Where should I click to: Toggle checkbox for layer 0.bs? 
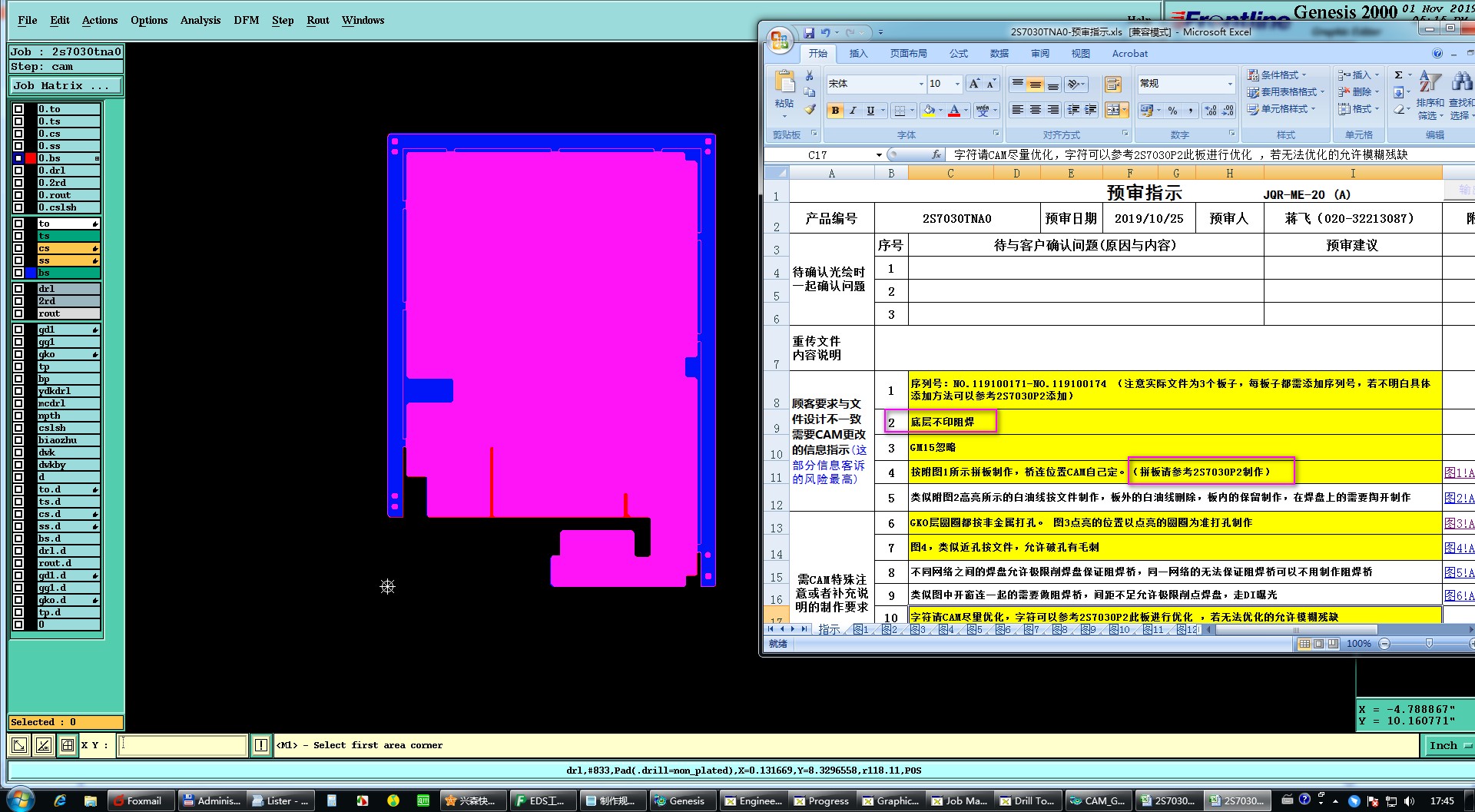(18, 158)
